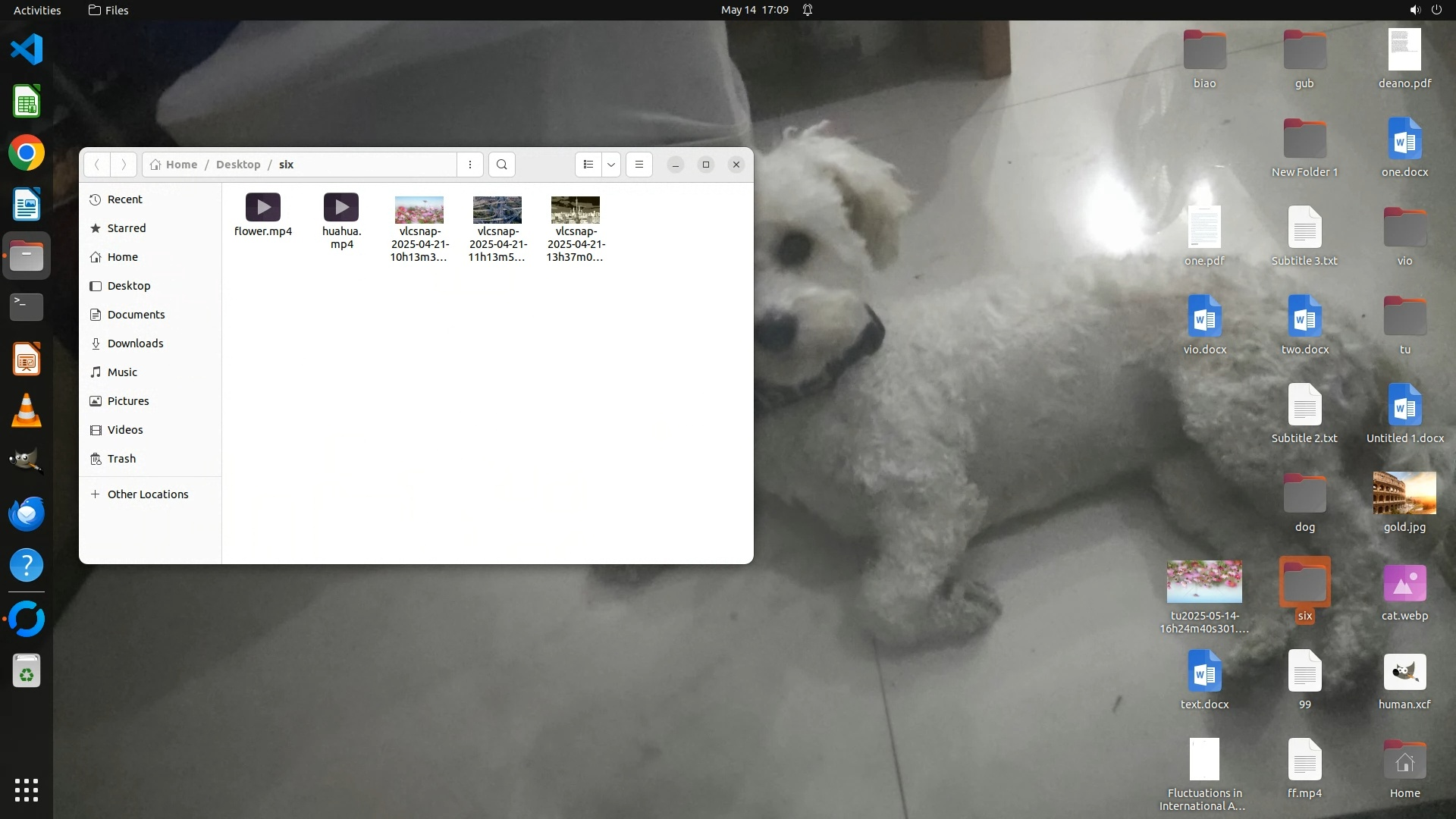Open the Files hamburger main menu
The width and height of the screenshot is (1456, 819).
(x=639, y=165)
